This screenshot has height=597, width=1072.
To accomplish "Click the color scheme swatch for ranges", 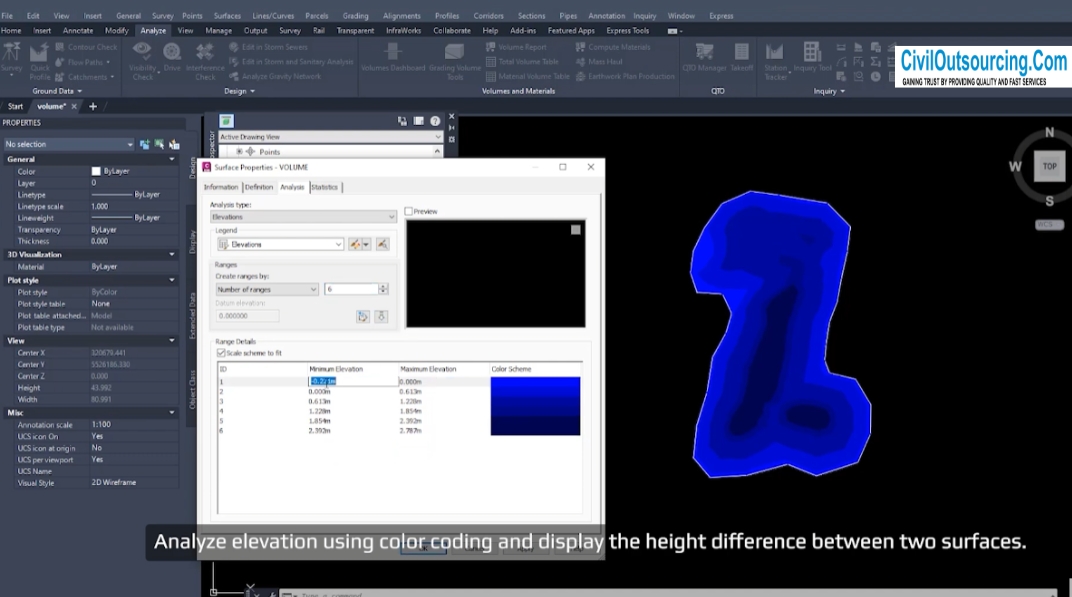I will tap(535, 406).
